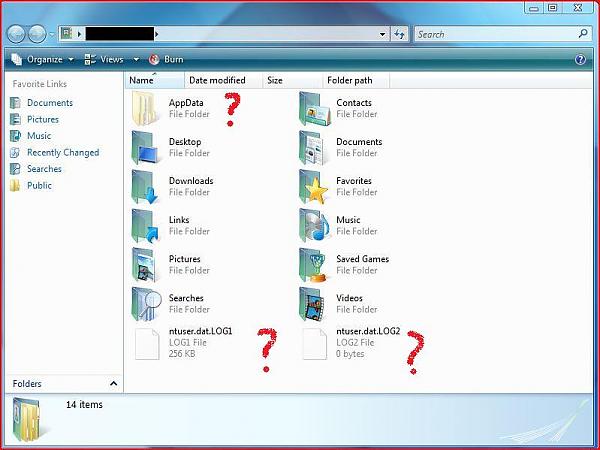Select the Desktop name label

click(185, 142)
